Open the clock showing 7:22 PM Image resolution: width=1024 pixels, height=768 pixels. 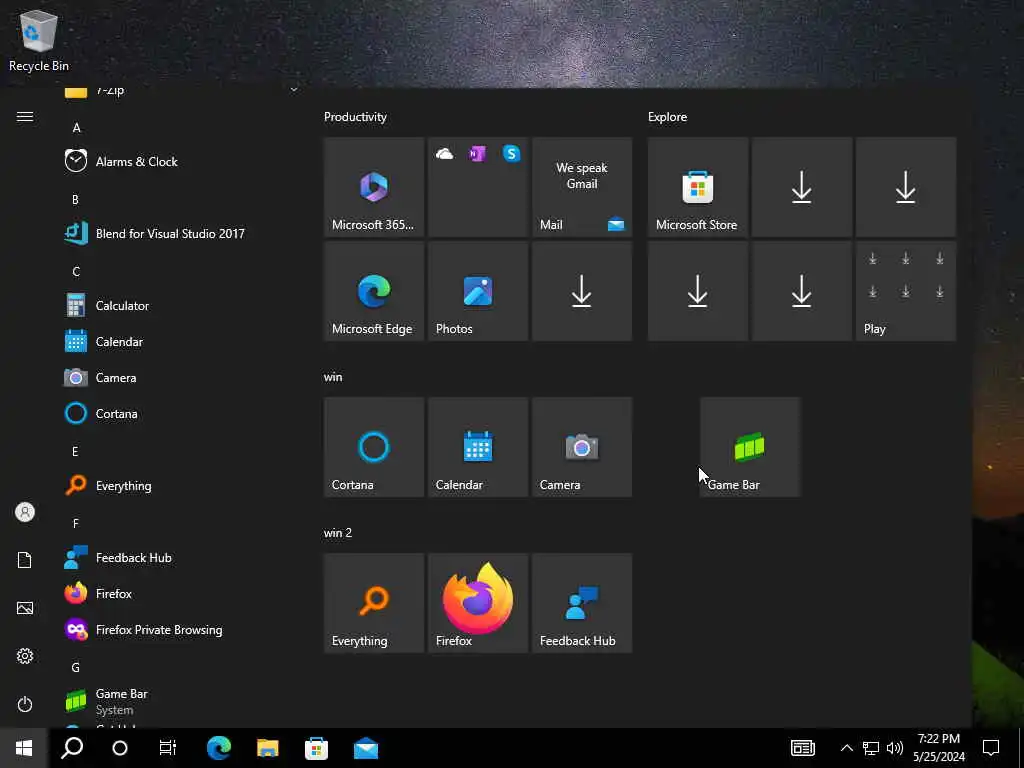[938, 748]
